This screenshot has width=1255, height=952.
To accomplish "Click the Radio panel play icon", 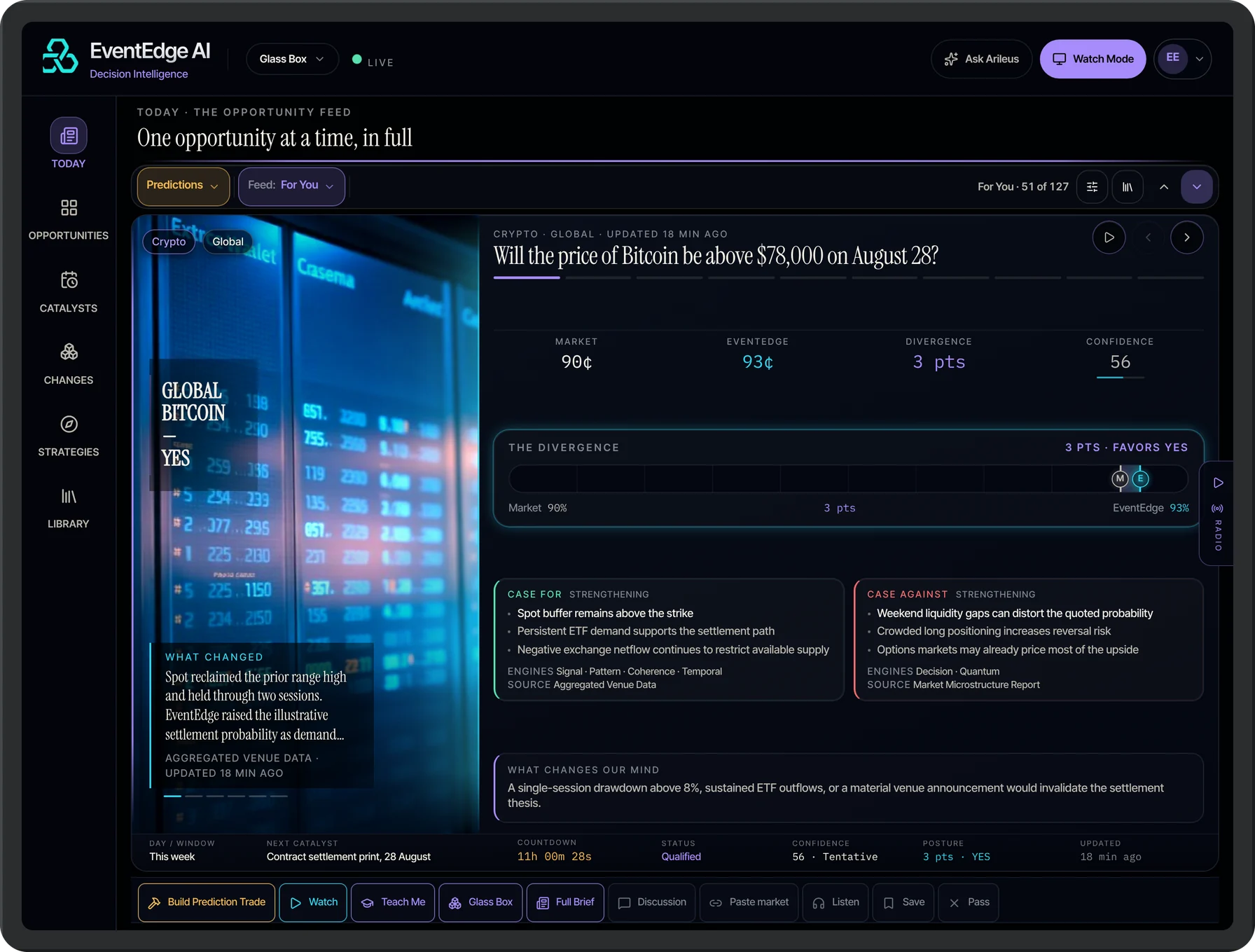I will [x=1219, y=483].
